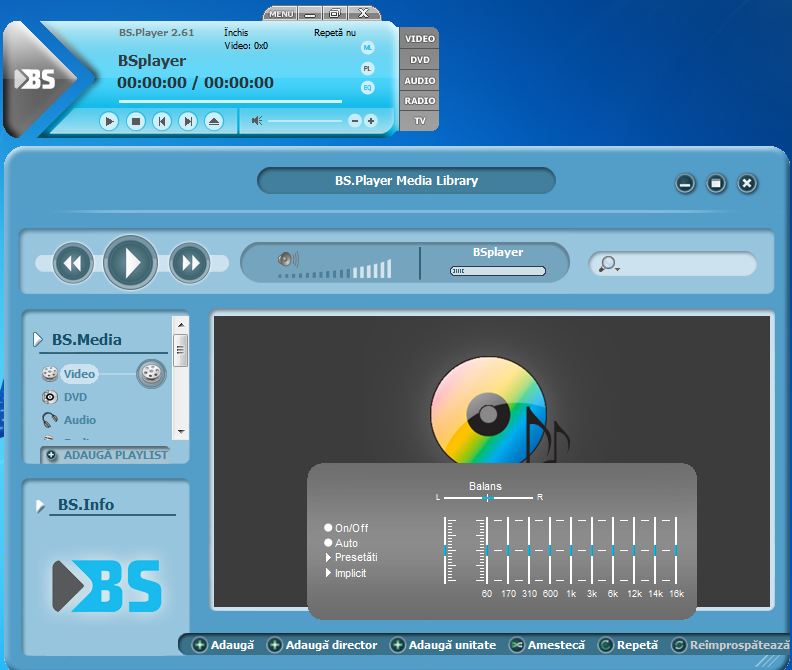This screenshot has width=792, height=670.
Task: Collapse the BS.Info section arrow
Action: (x=40, y=505)
